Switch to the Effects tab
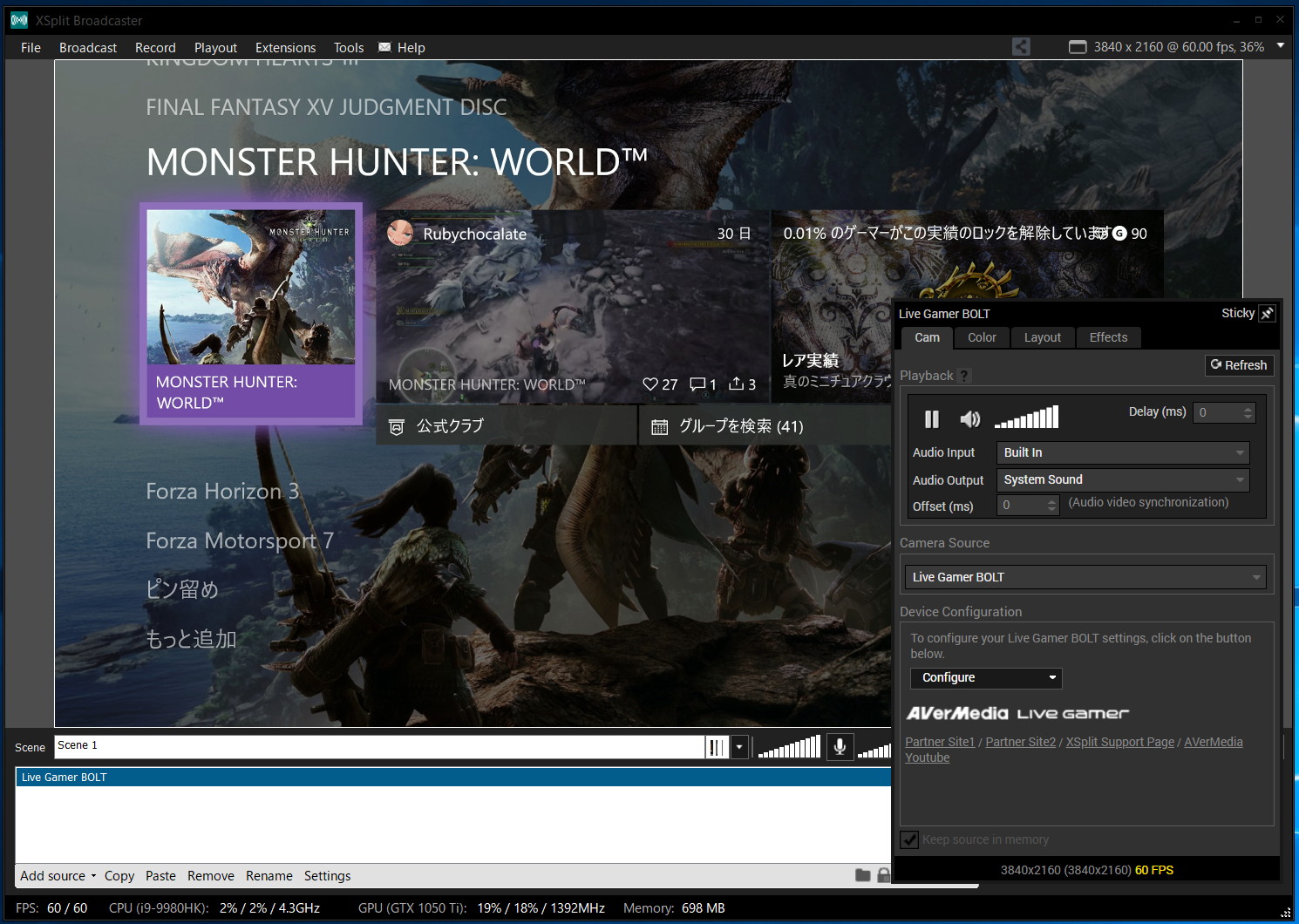Viewport: 1299px width, 924px height. [1108, 337]
